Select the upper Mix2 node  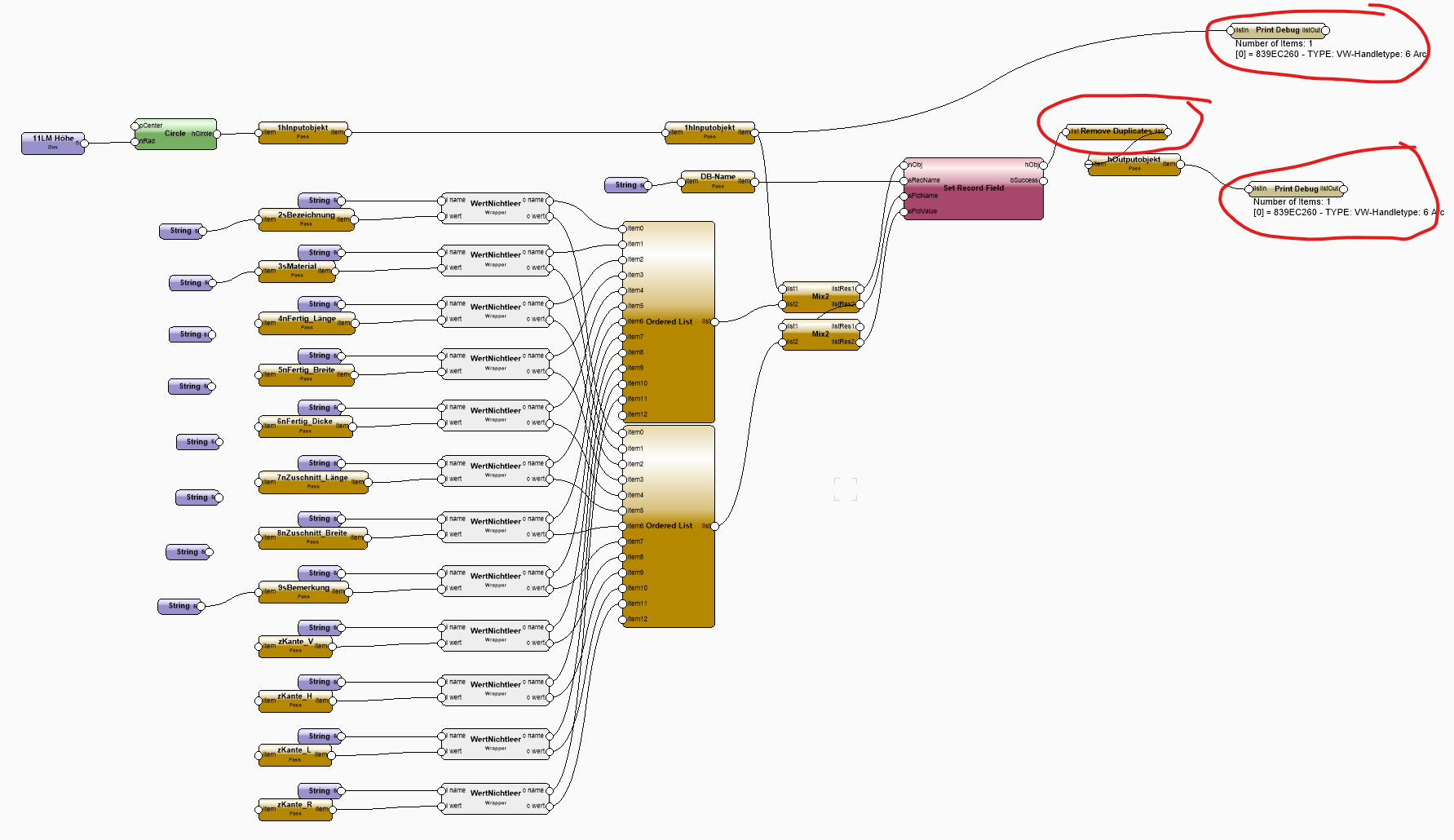coord(820,297)
